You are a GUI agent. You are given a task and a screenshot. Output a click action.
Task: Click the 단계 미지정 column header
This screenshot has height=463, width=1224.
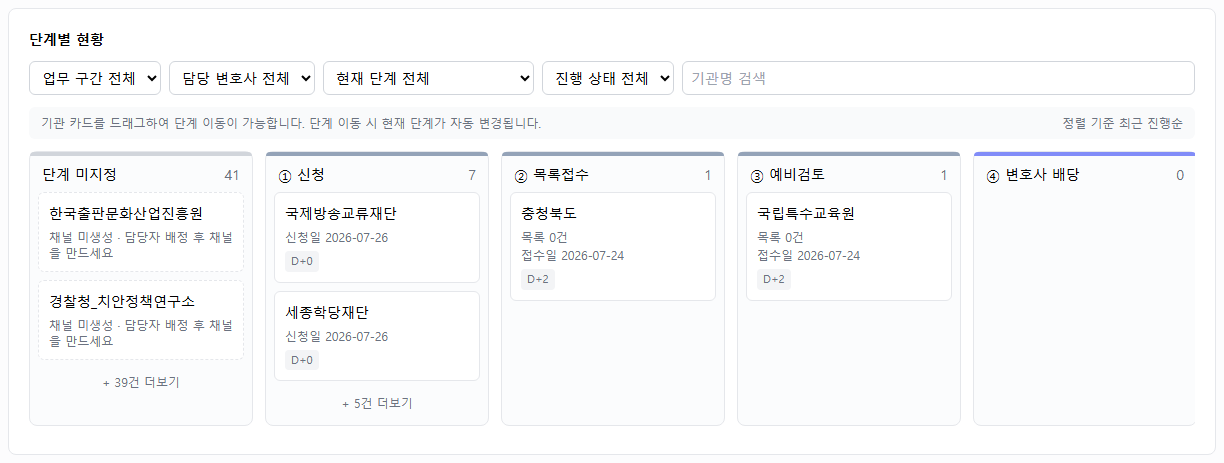[x=141, y=175]
